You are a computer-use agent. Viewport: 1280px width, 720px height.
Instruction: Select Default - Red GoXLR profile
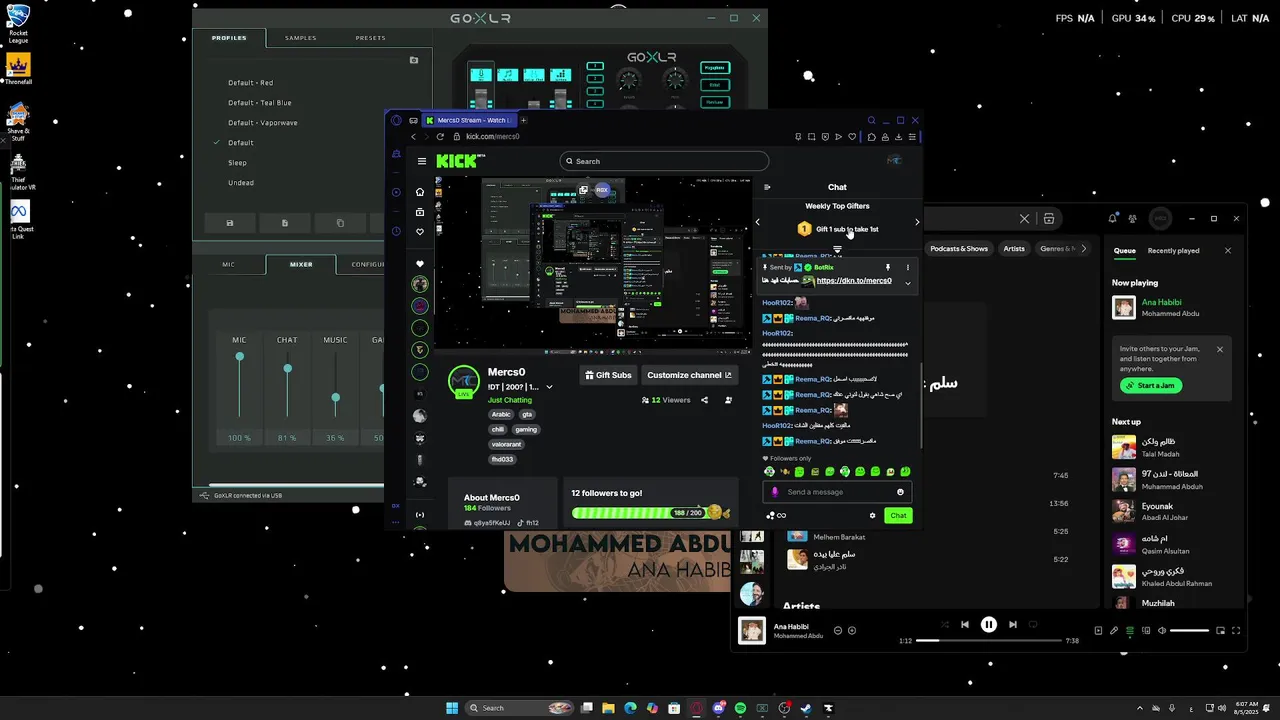pos(250,83)
